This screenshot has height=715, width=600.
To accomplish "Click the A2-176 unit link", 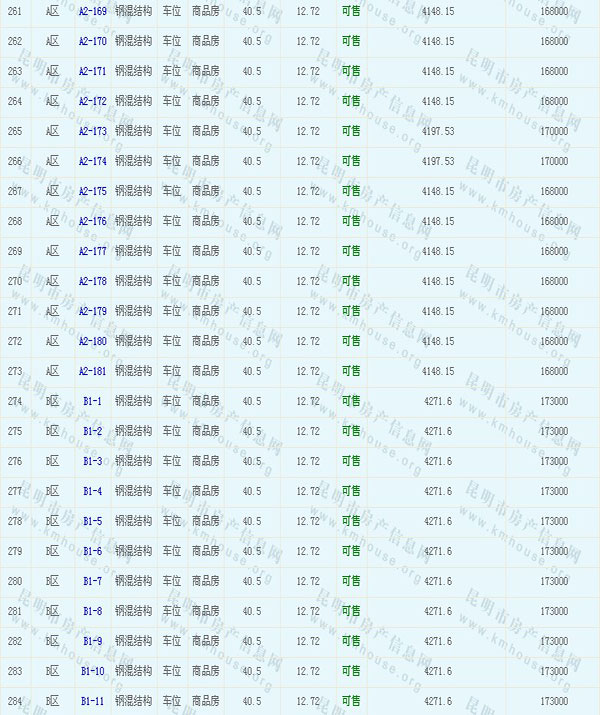I will (x=92, y=221).
